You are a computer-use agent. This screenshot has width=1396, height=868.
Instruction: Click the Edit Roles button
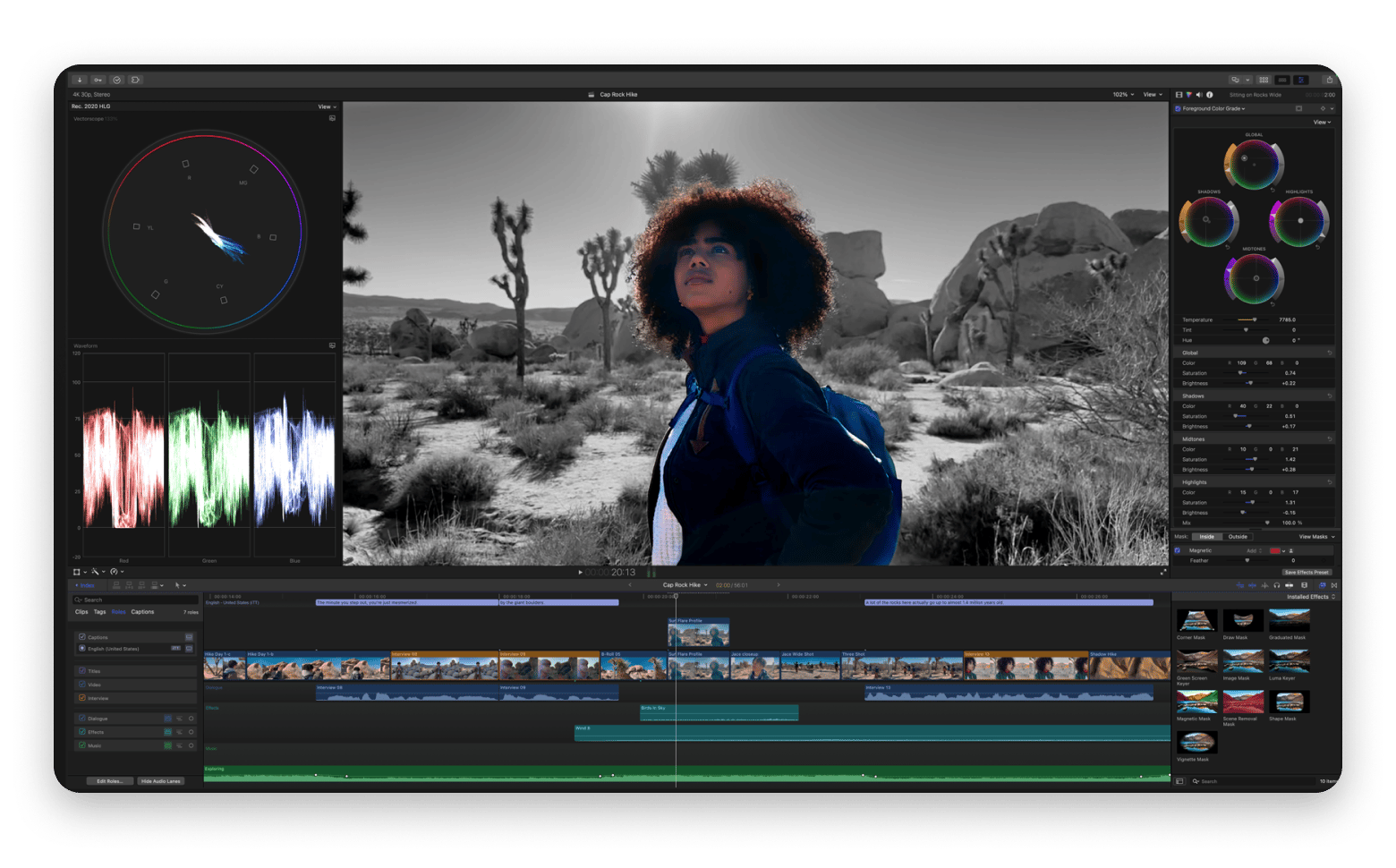click(110, 781)
